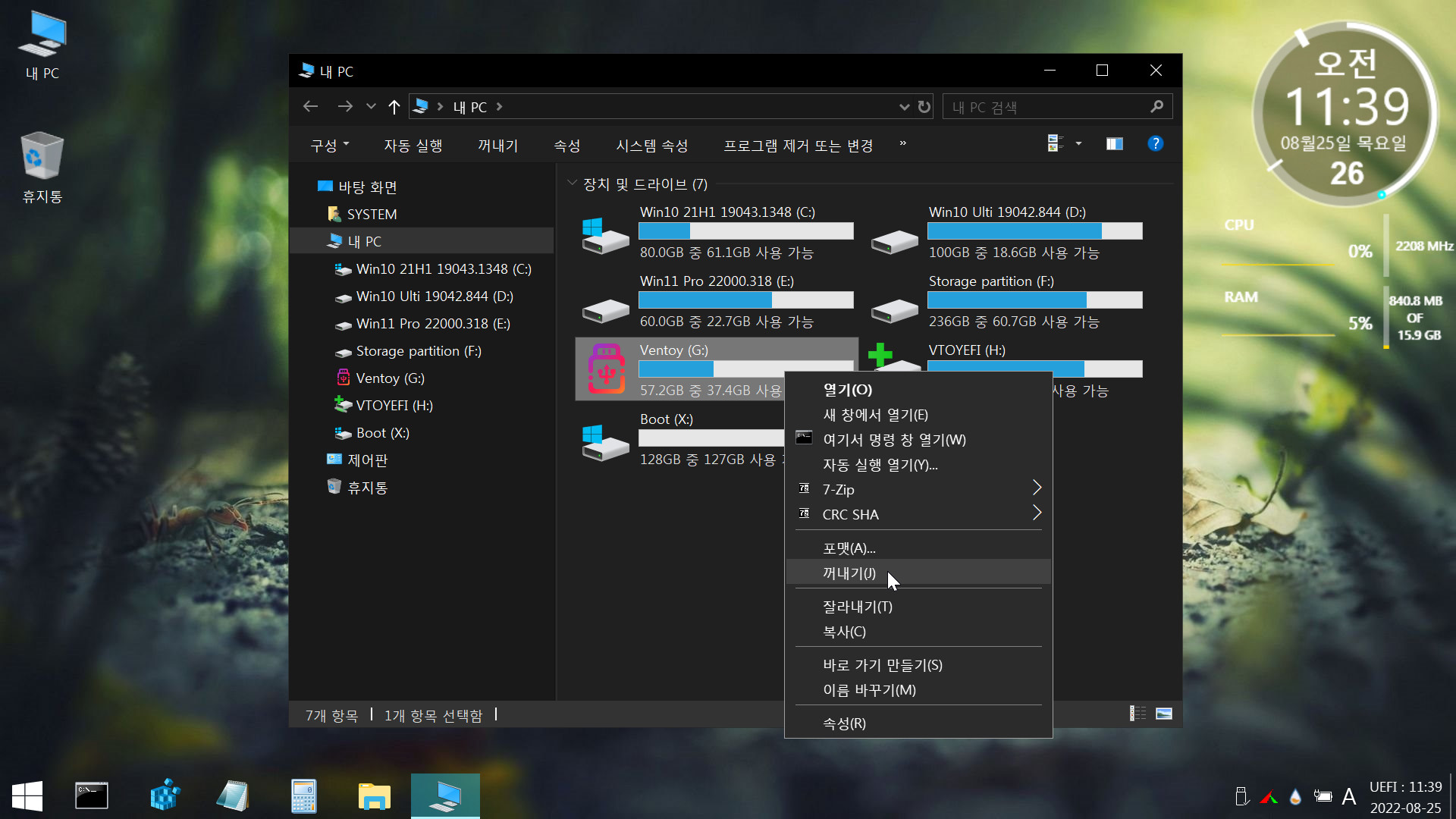Click the red triangle tray icon
Image resolution: width=1456 pixels, height=819 pixels.
1269,797
